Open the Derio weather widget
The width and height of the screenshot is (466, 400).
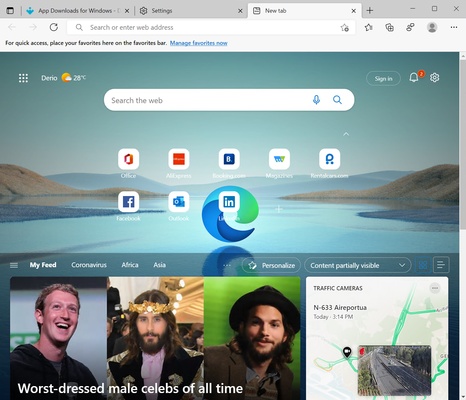(63, 78)
